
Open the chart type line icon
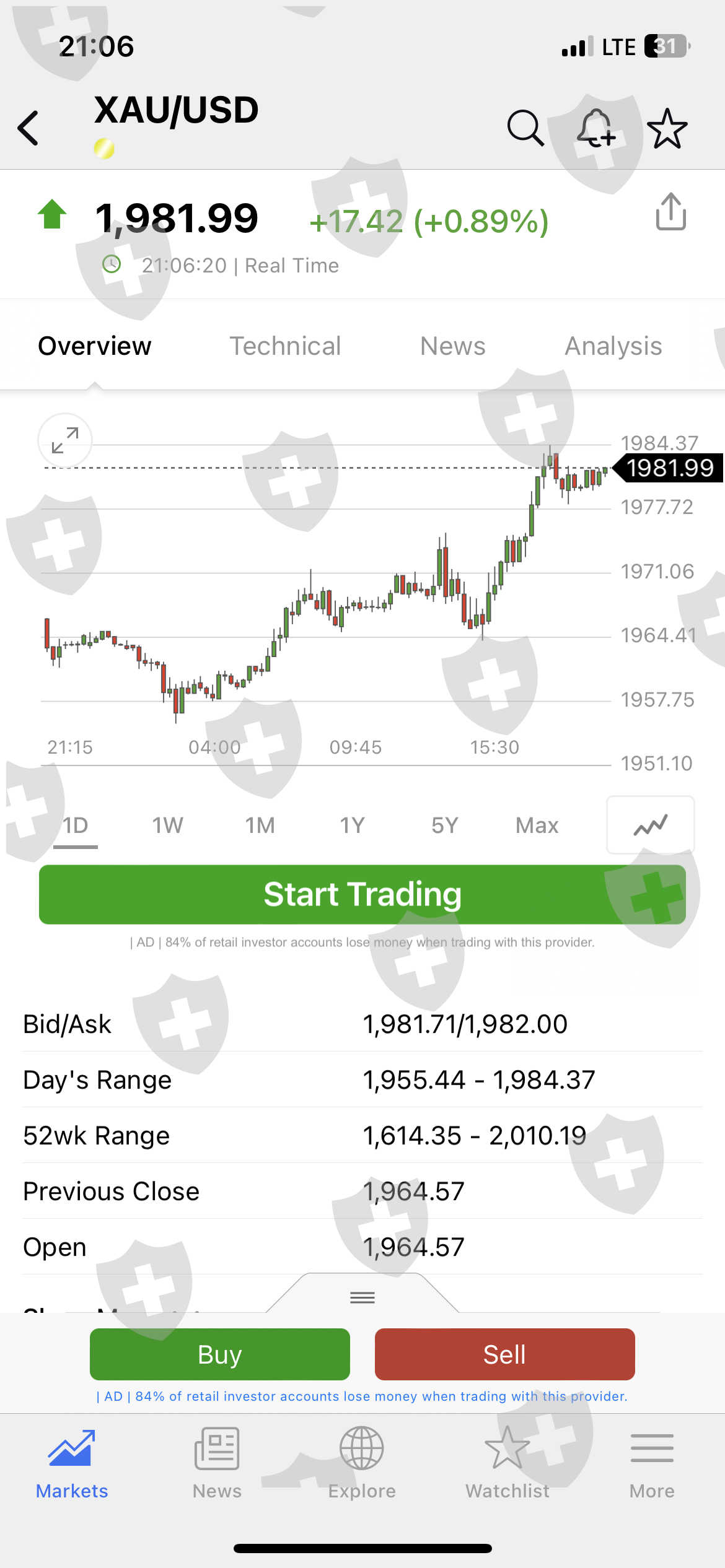click(650, 825)
